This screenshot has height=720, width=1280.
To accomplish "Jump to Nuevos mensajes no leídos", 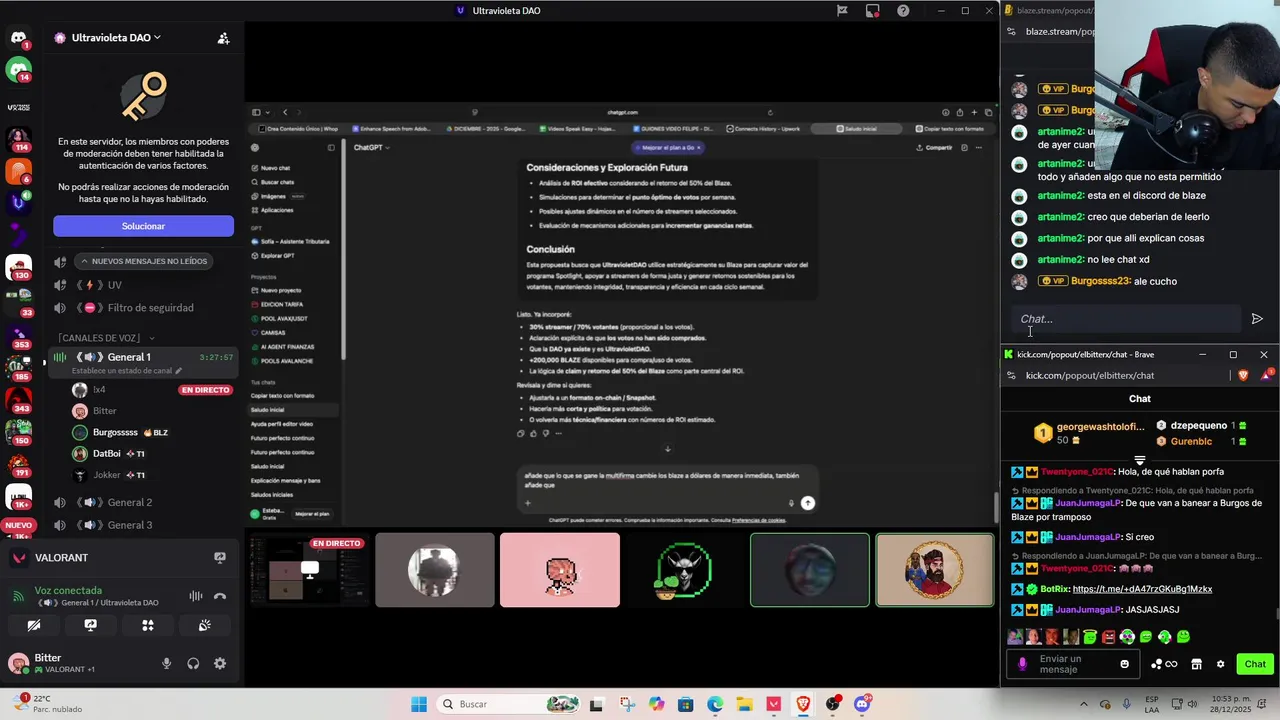I will click(x=143, y=261).
